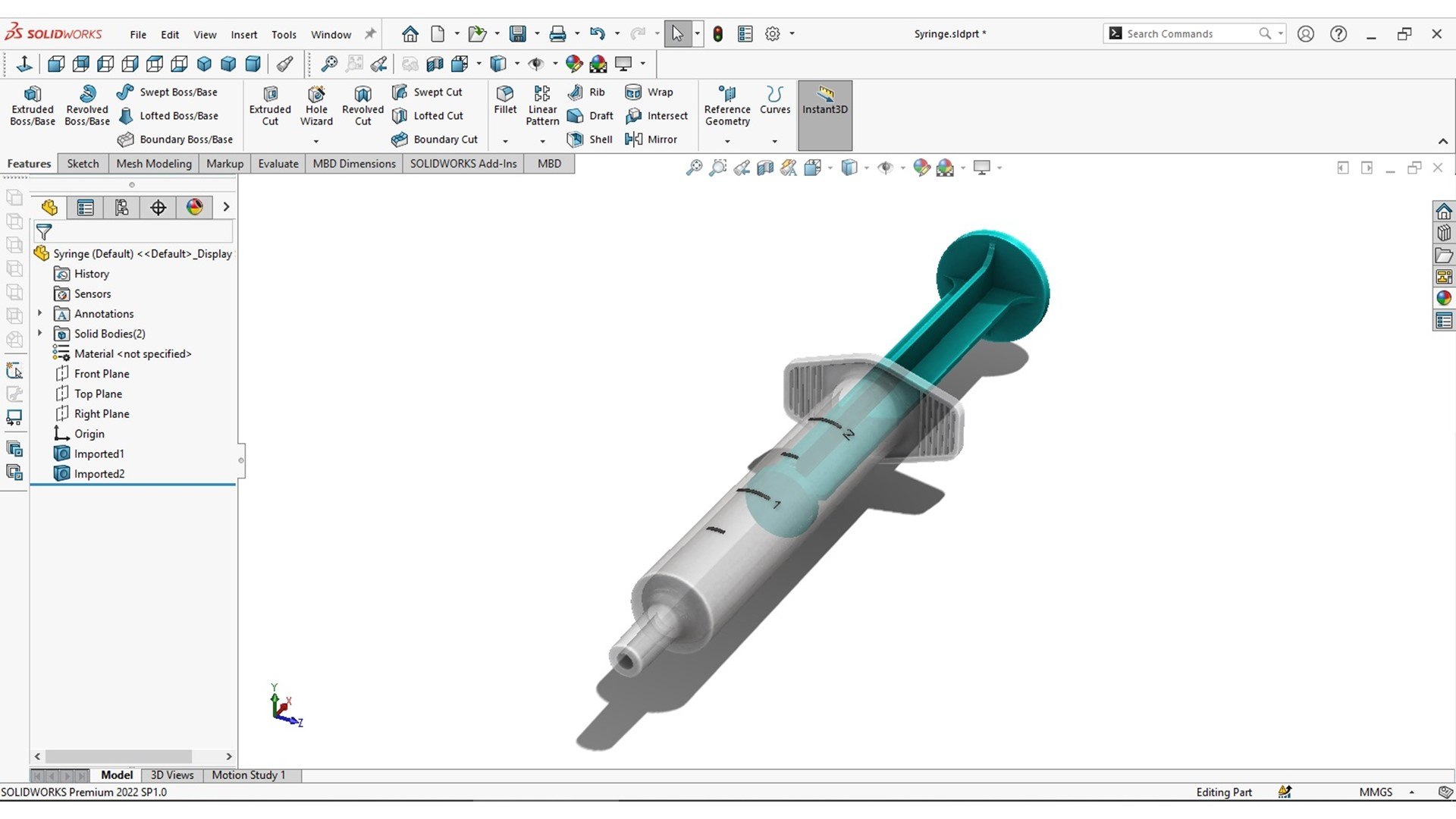Expand the Solid Bodies(2) node
The width and height of the screenshot is (1456, 819).
pos(40,333)
